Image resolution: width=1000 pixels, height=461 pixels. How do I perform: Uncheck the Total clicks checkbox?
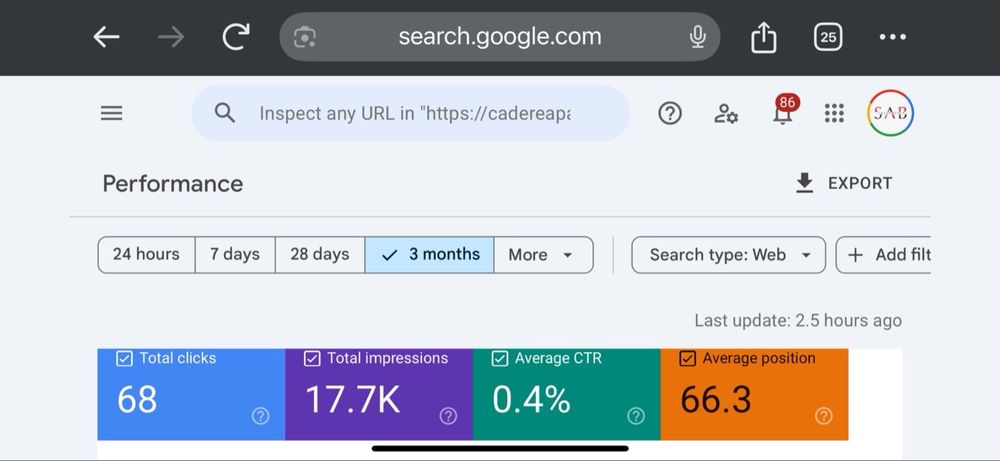click(x=125, y=359)
